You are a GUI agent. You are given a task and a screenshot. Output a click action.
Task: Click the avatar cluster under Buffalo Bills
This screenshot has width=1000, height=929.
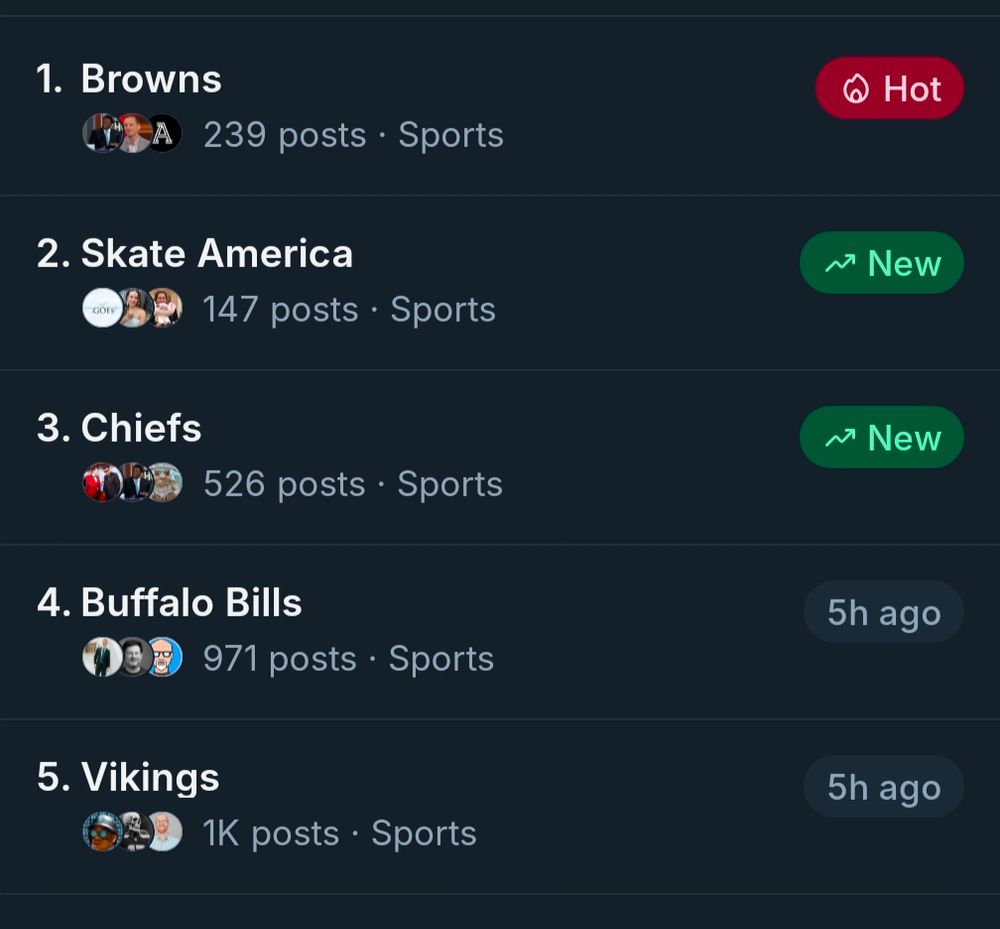tap(132, 658)
